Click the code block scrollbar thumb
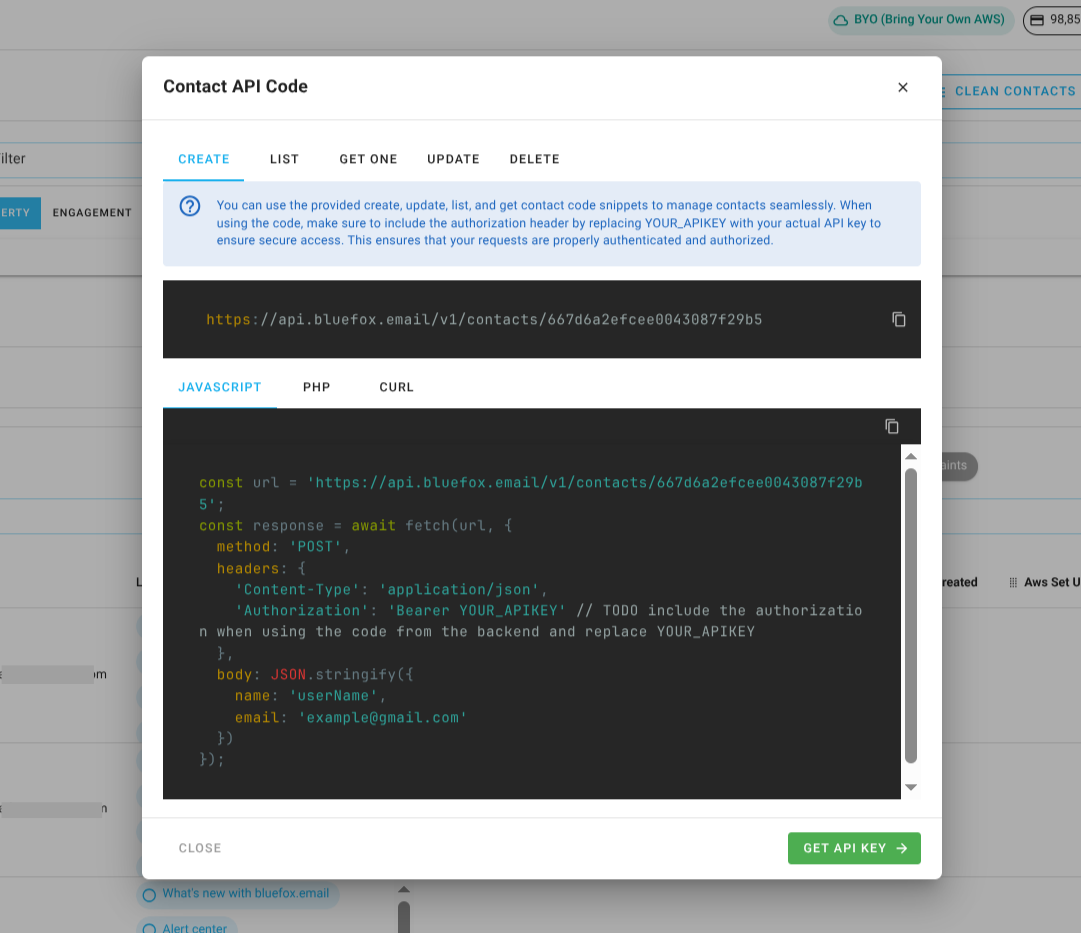Image resolution: width=1081 pixels, height=933 pixels. click(911, 615)
